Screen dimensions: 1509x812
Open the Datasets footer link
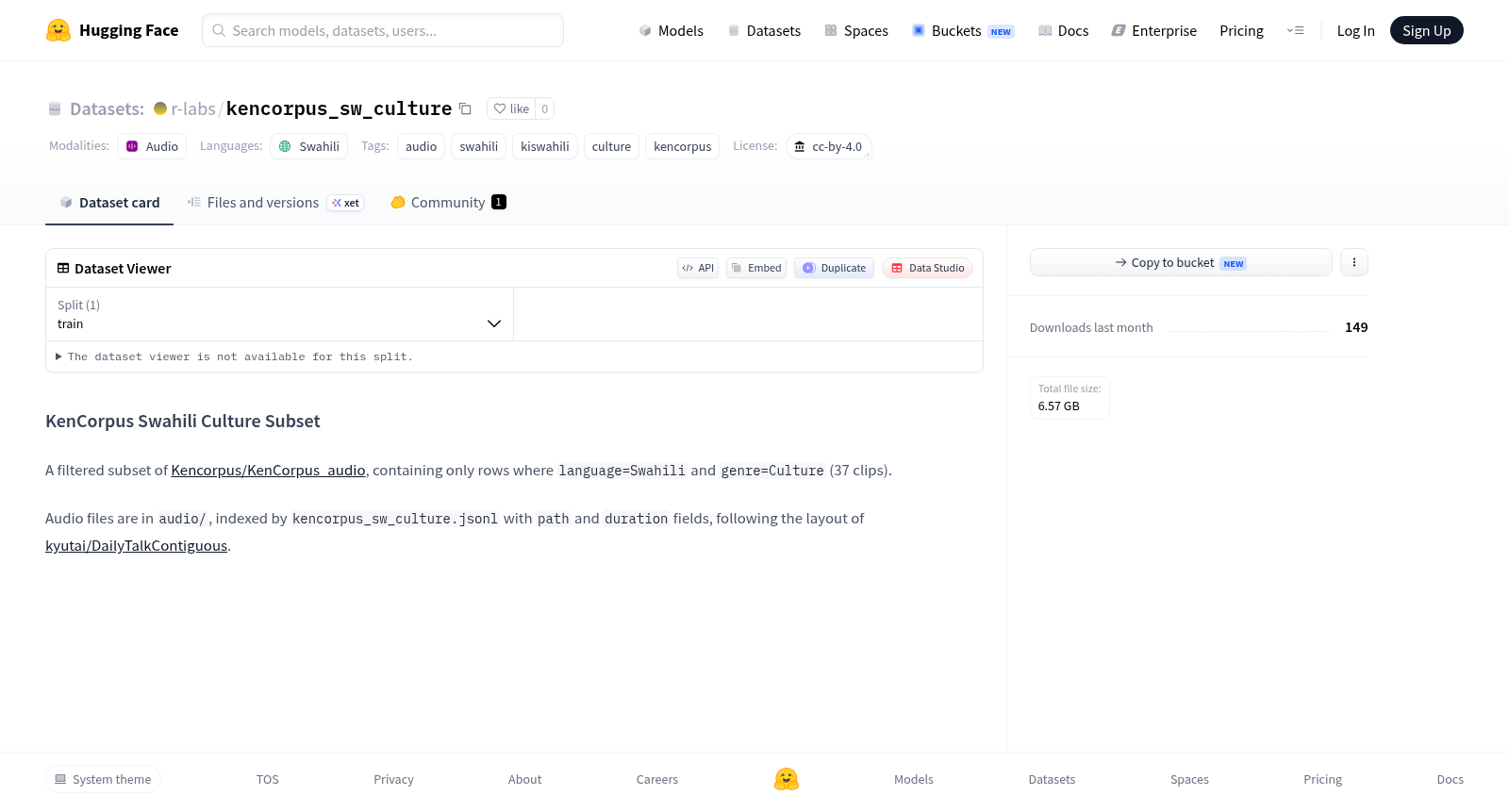(1052, 779)
